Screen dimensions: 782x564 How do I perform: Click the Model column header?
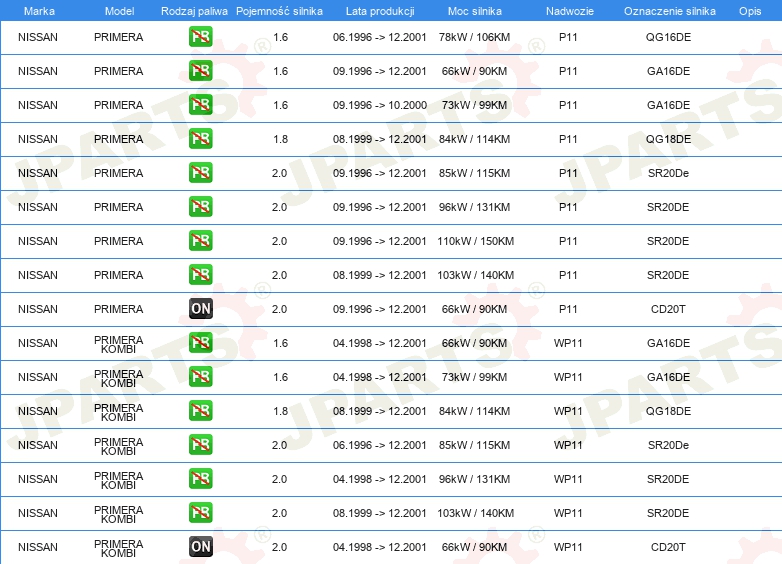(119, 11)
